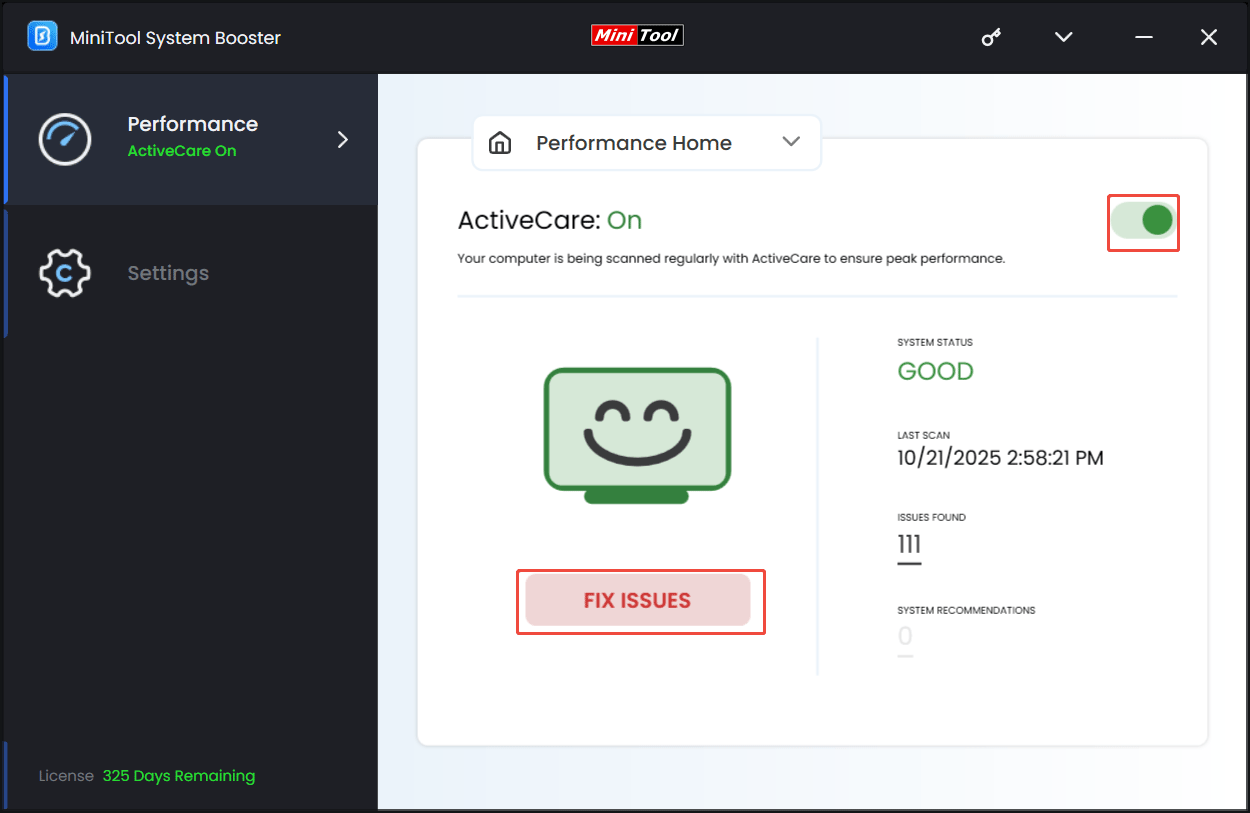Switch ActiveCare off using the green switch

[1143, 222]
